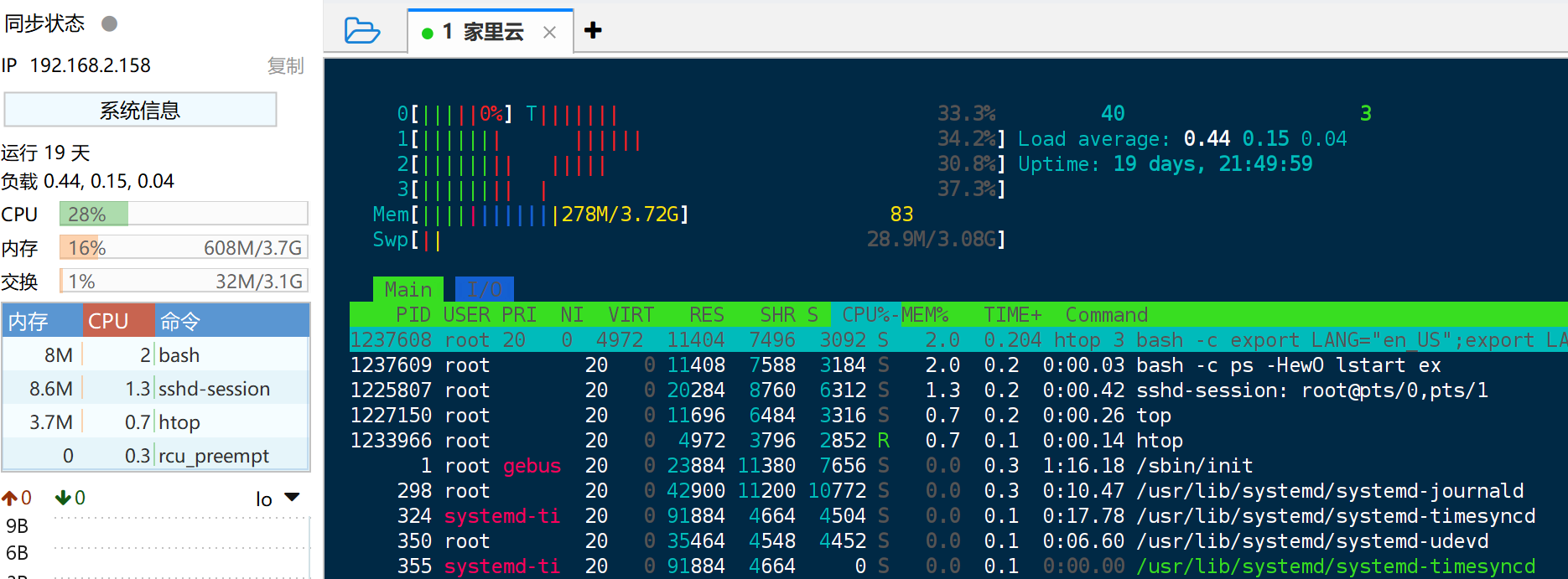1568x579 pixels.
Task: Select process 355 systemd-timesyncd row
Action: tap(958, 566)
